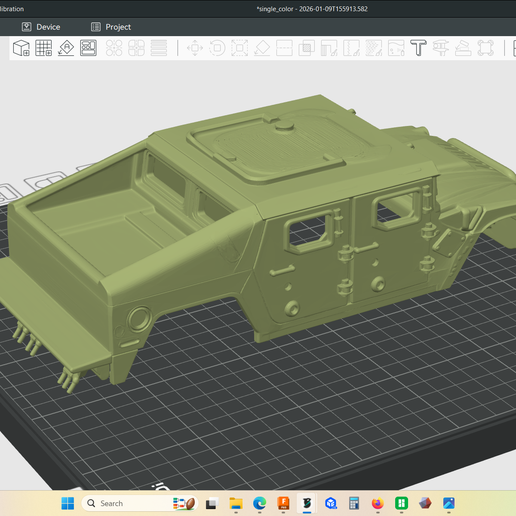Select the Move tool
This screenshot has height=516, width=516.
(195, 48)
